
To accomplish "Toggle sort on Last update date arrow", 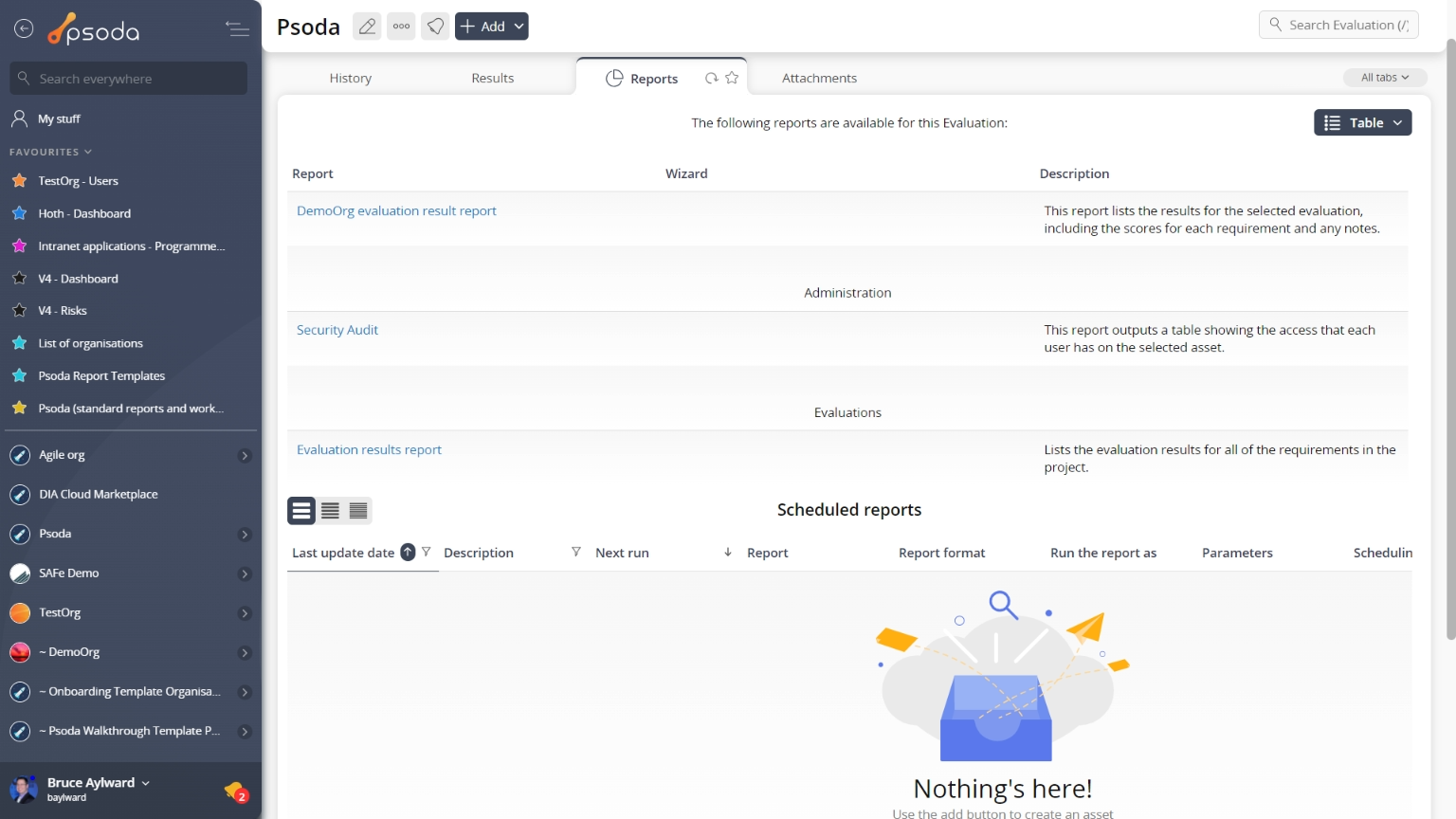I will [408, 553].
